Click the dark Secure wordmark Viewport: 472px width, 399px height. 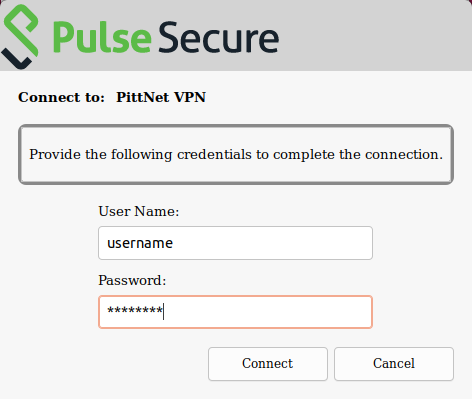click(219, 37)
